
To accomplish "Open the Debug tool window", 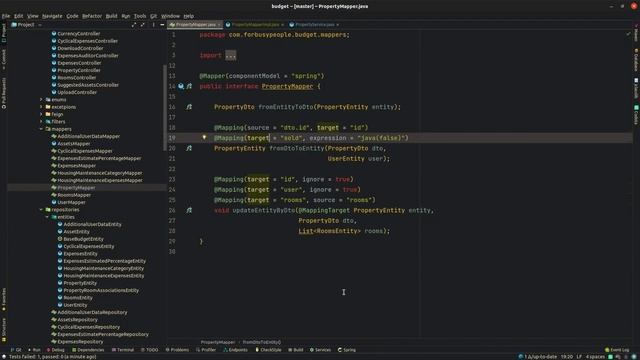I will [x=56, y=350].
